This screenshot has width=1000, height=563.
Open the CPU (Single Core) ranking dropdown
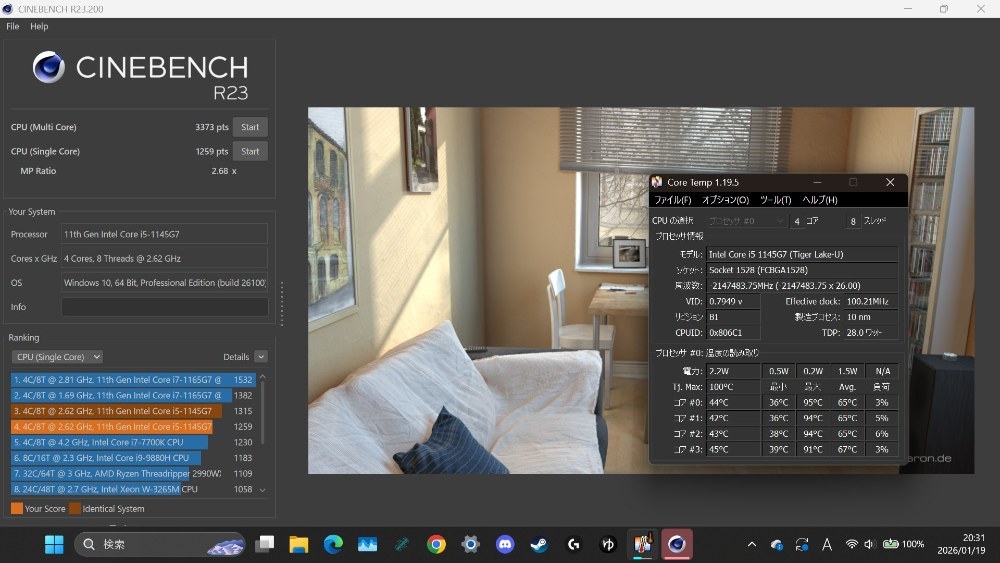(57, 357)
